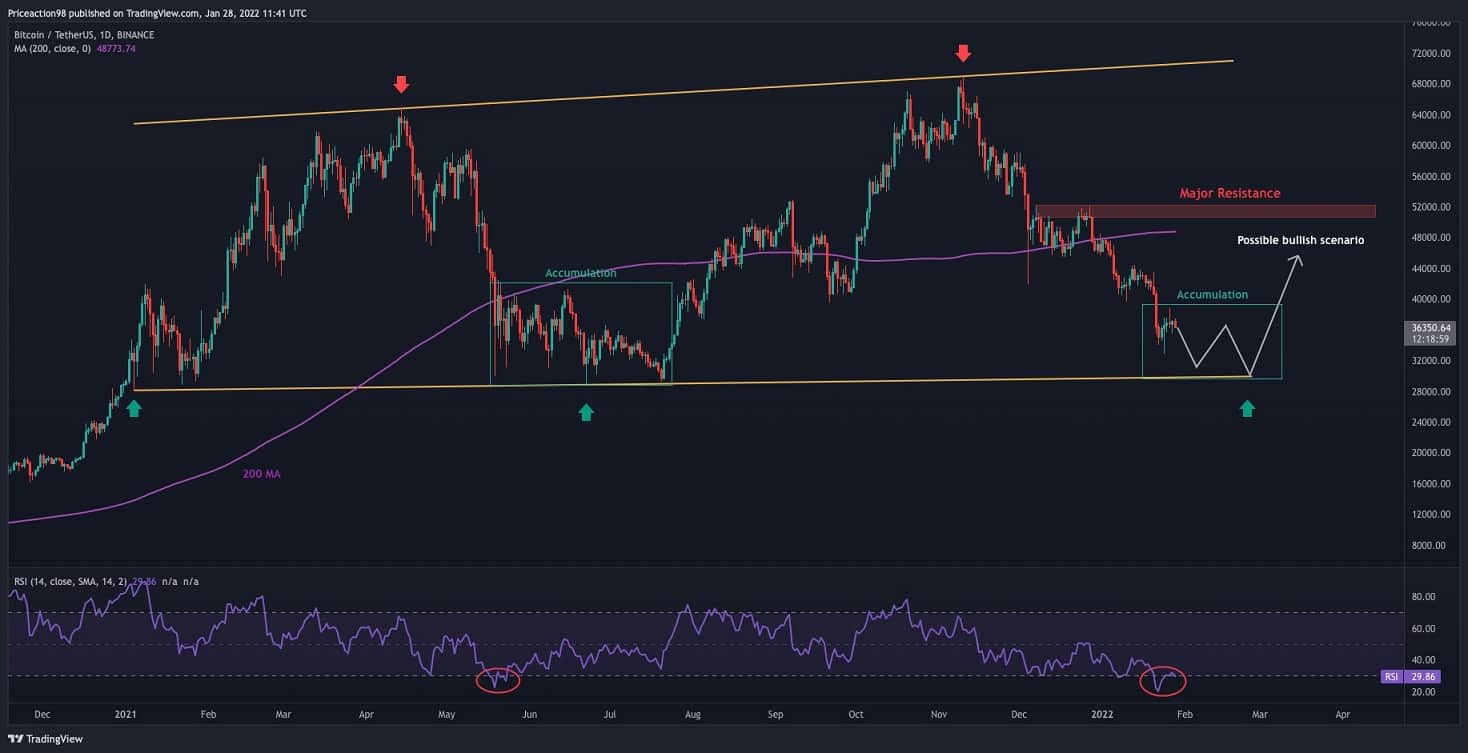The height and width of the screenshot is (753, 1468).
Task: Click the red circle on RSI near June 2021
Action: 498,680
